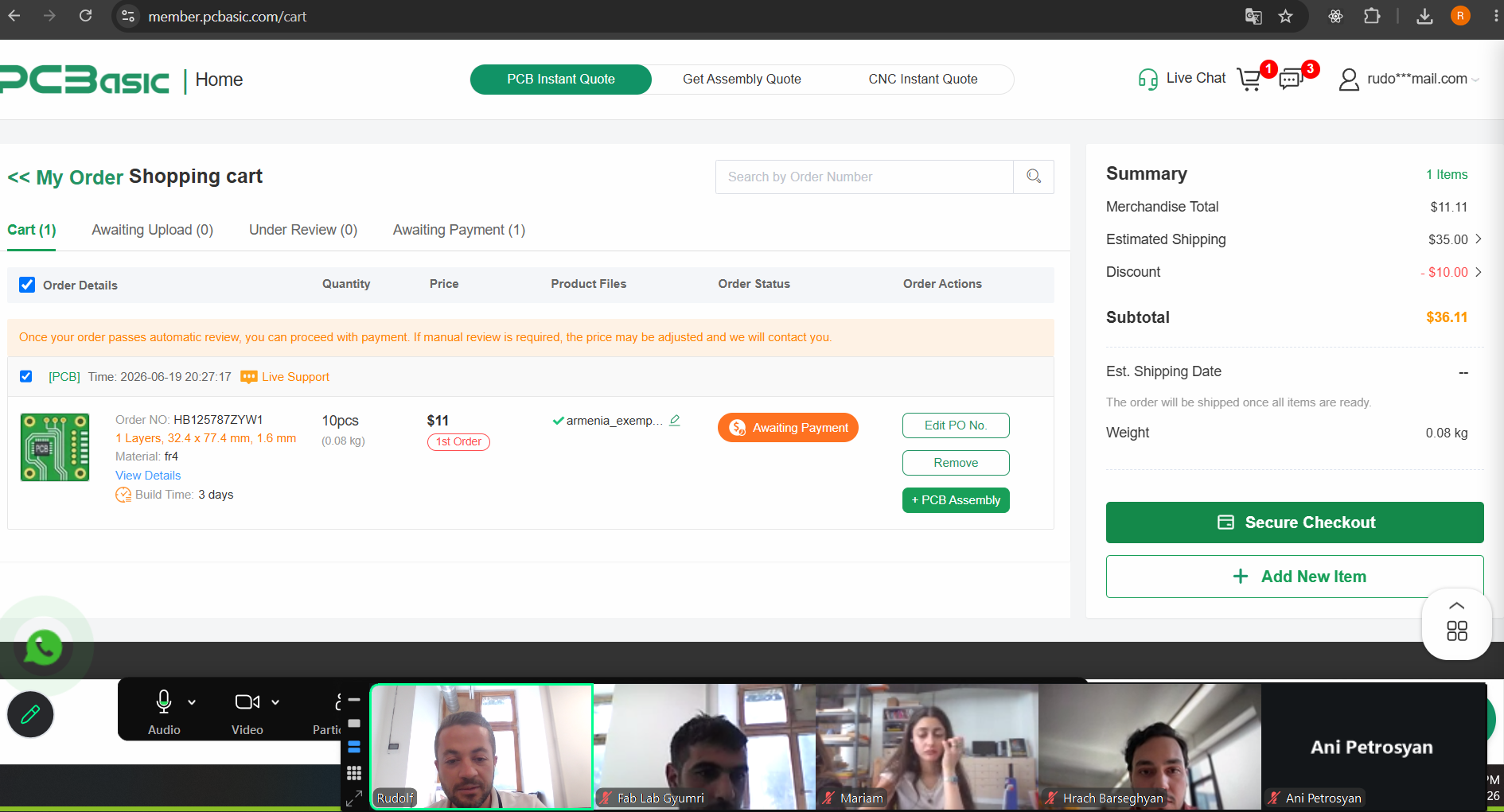Open the shopping cart icon
Viewport: 1504px width, 812px height.
click(1250, 79)
